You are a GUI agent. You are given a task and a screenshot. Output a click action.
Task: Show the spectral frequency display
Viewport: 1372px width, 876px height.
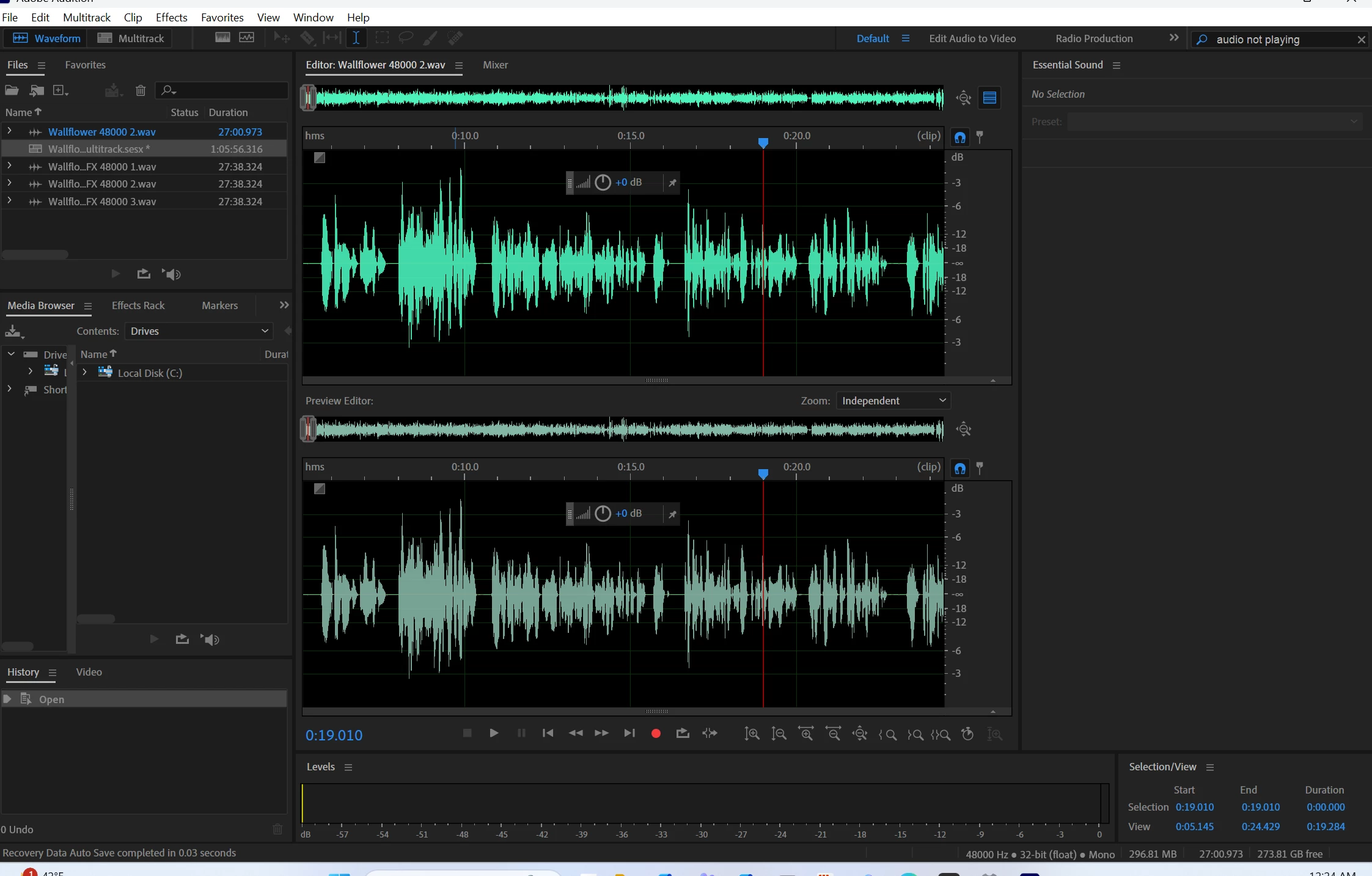(x=222, y=38)
